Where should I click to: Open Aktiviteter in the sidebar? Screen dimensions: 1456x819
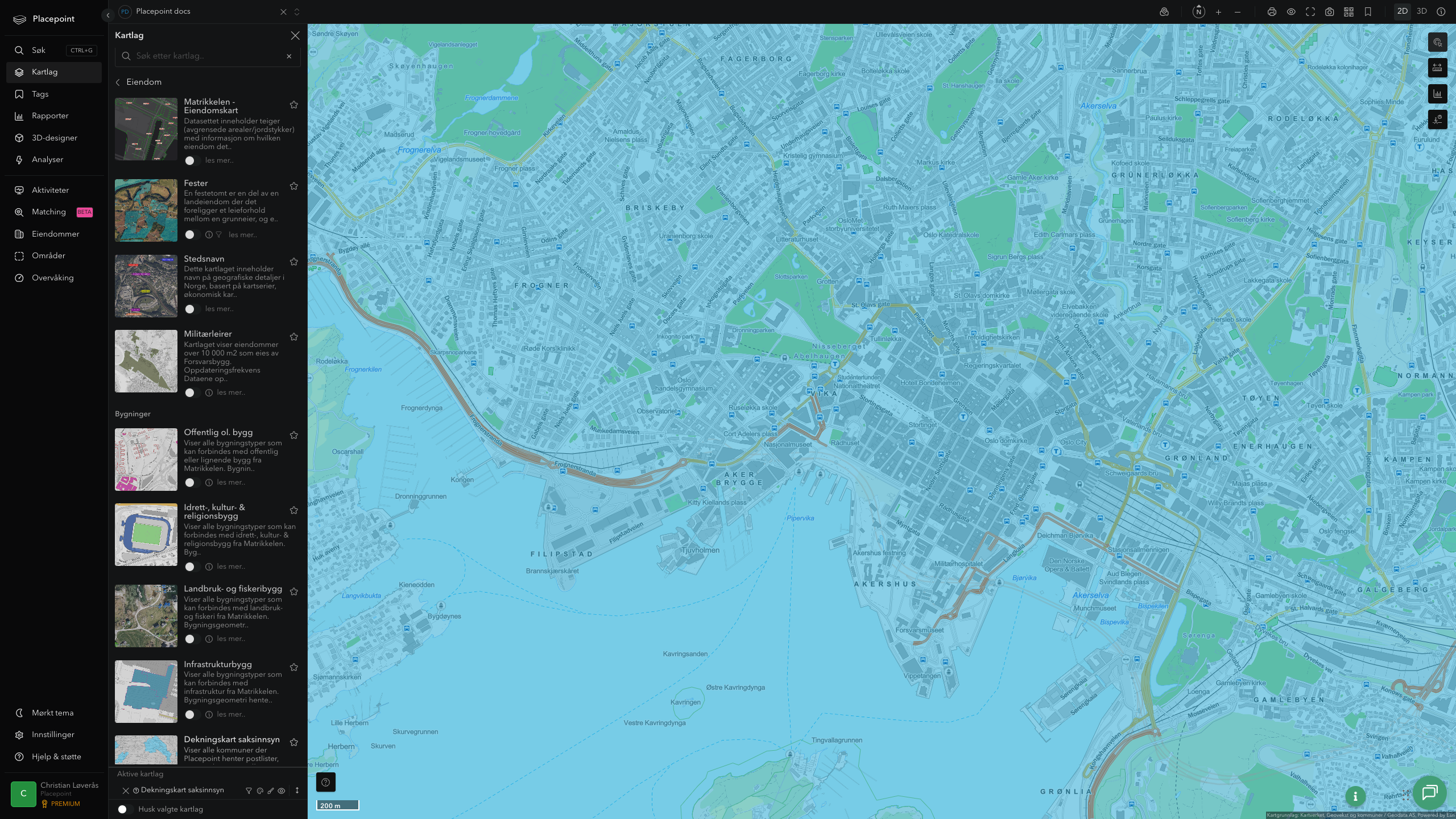[x=54, y=190]
